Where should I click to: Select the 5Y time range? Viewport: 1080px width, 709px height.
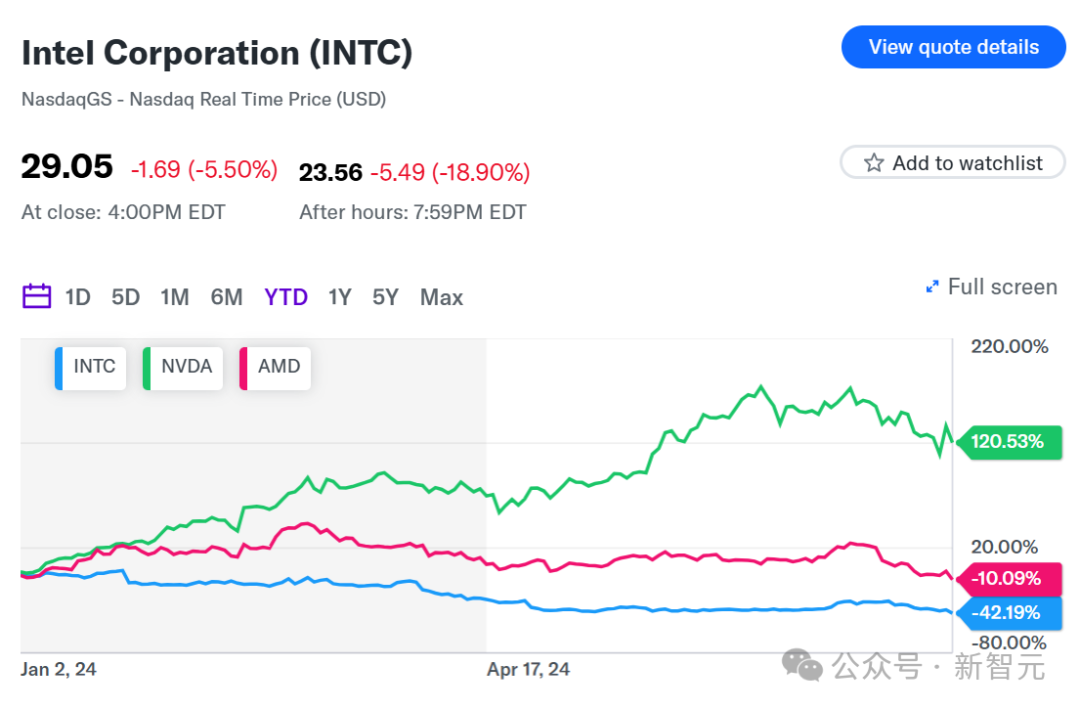coord(385,297)
